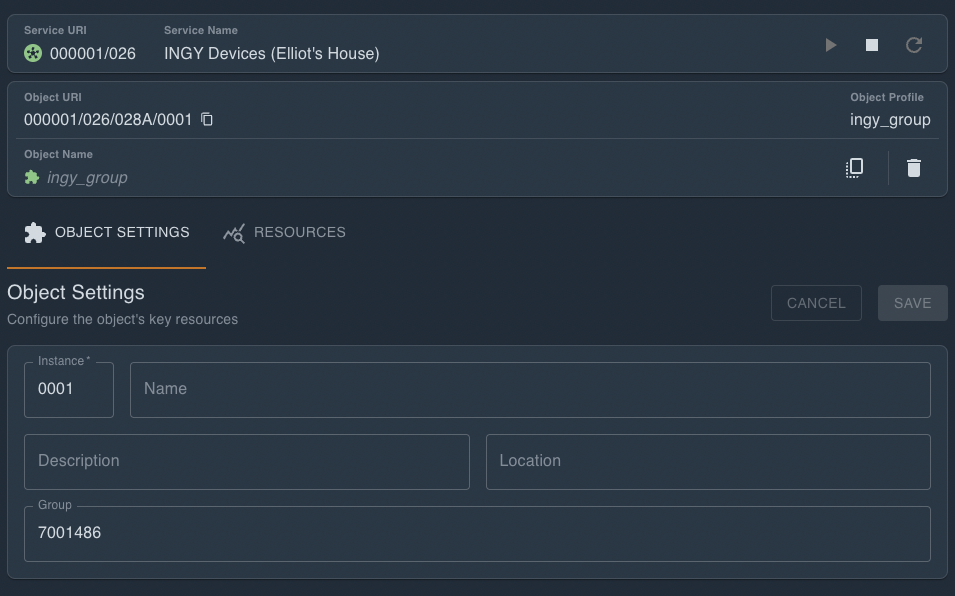
Task: Edit the Group field showing 7001486
Action: pos(477,533)
